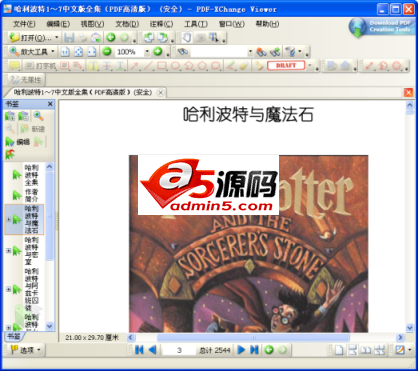Viewport: 418px width, 371px height.
Task: Open the 100% zoom level dropdown
Action: click(x=147, y=52)
